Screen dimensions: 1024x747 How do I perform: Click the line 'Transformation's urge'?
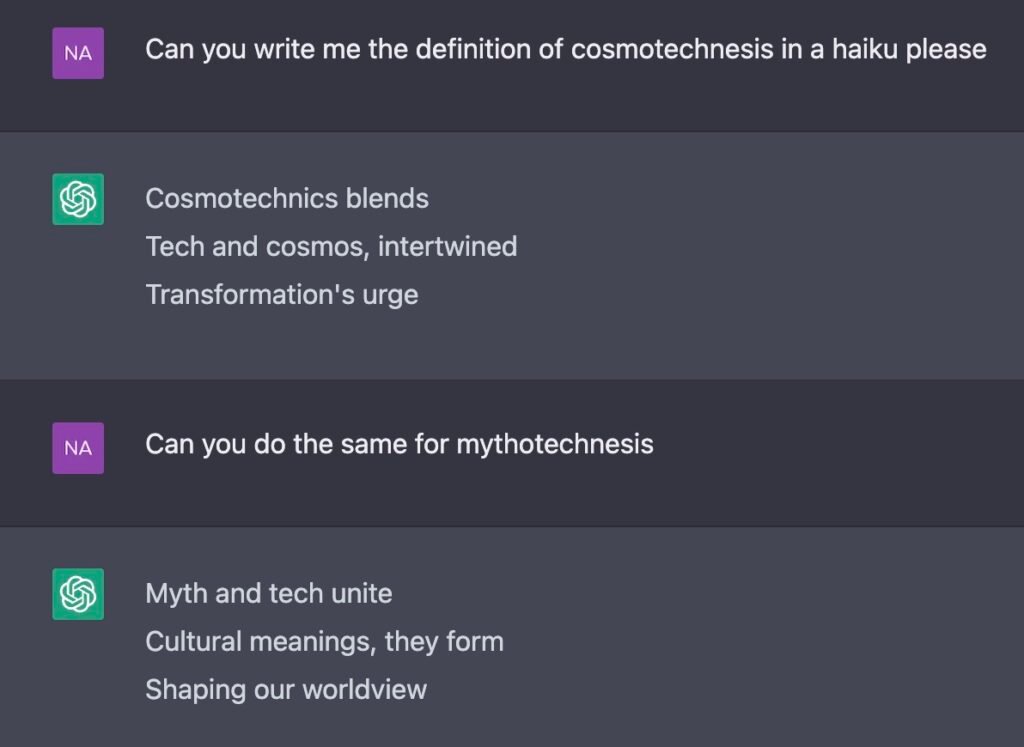281,295
